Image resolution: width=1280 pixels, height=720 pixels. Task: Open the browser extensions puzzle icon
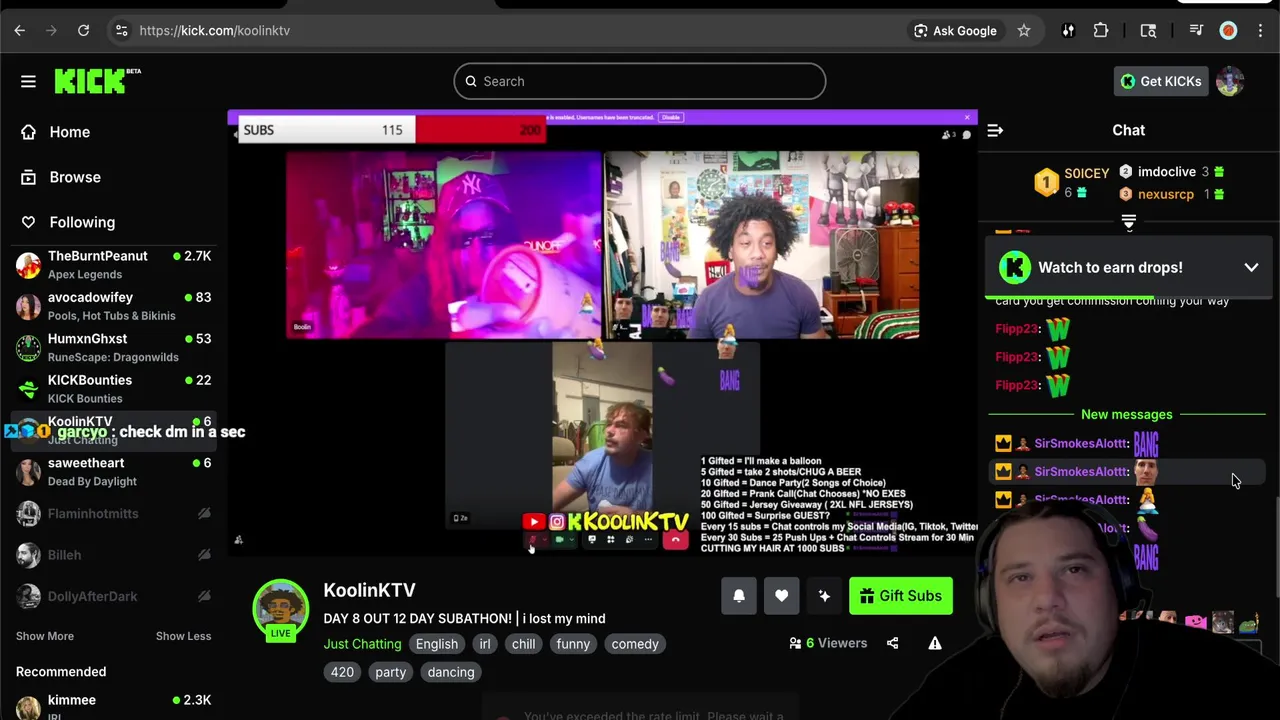point(1101,31)
